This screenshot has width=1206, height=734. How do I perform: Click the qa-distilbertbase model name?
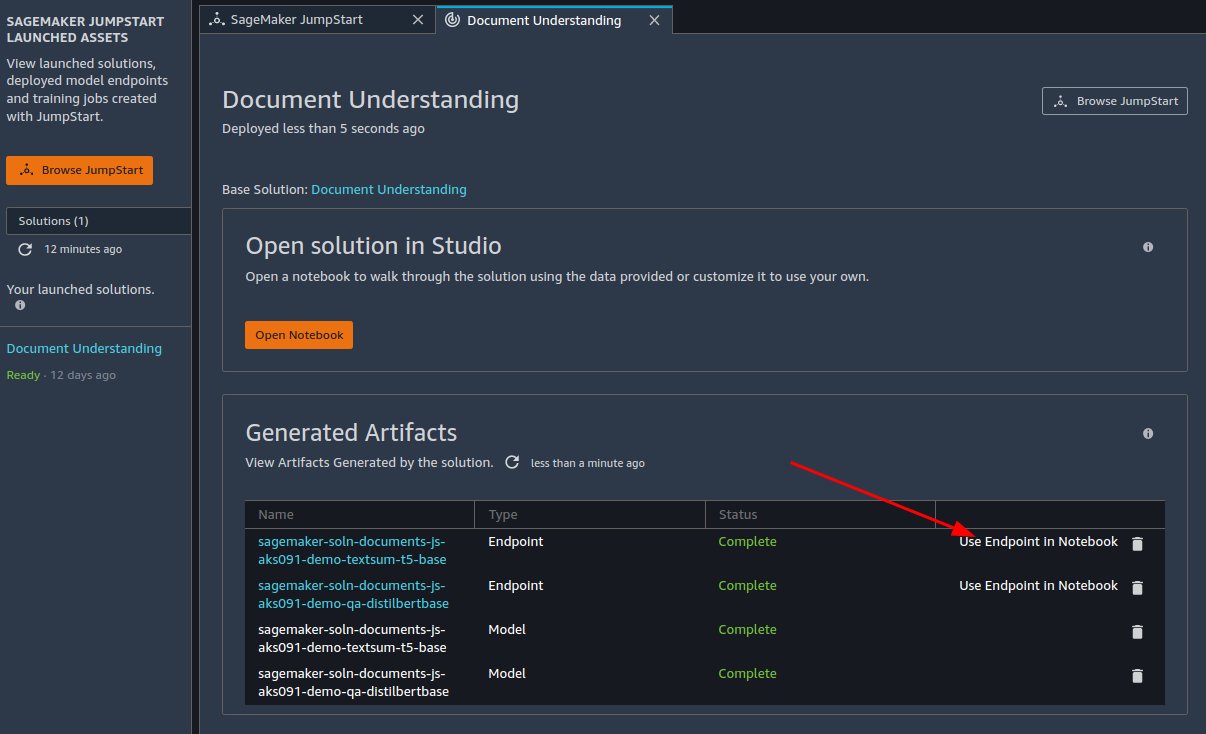click(x=353, y=682)
